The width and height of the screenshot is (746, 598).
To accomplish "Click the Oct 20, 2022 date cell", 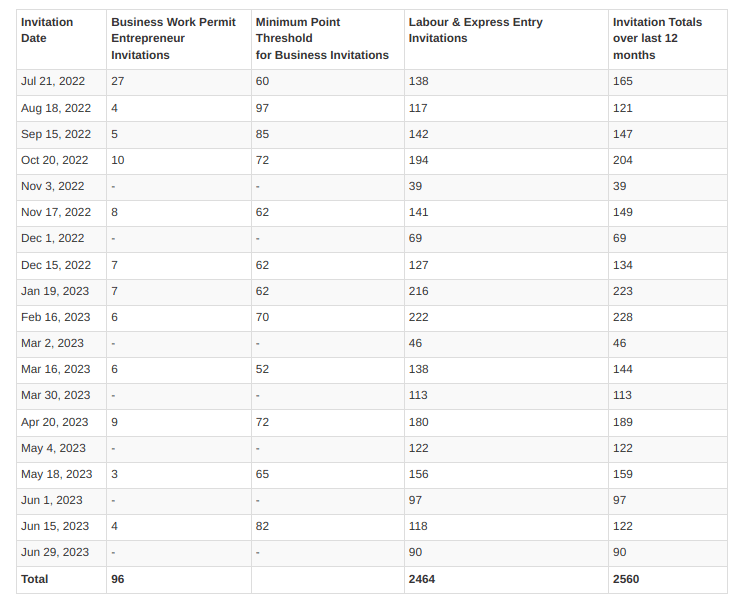I will pos(55,160).
